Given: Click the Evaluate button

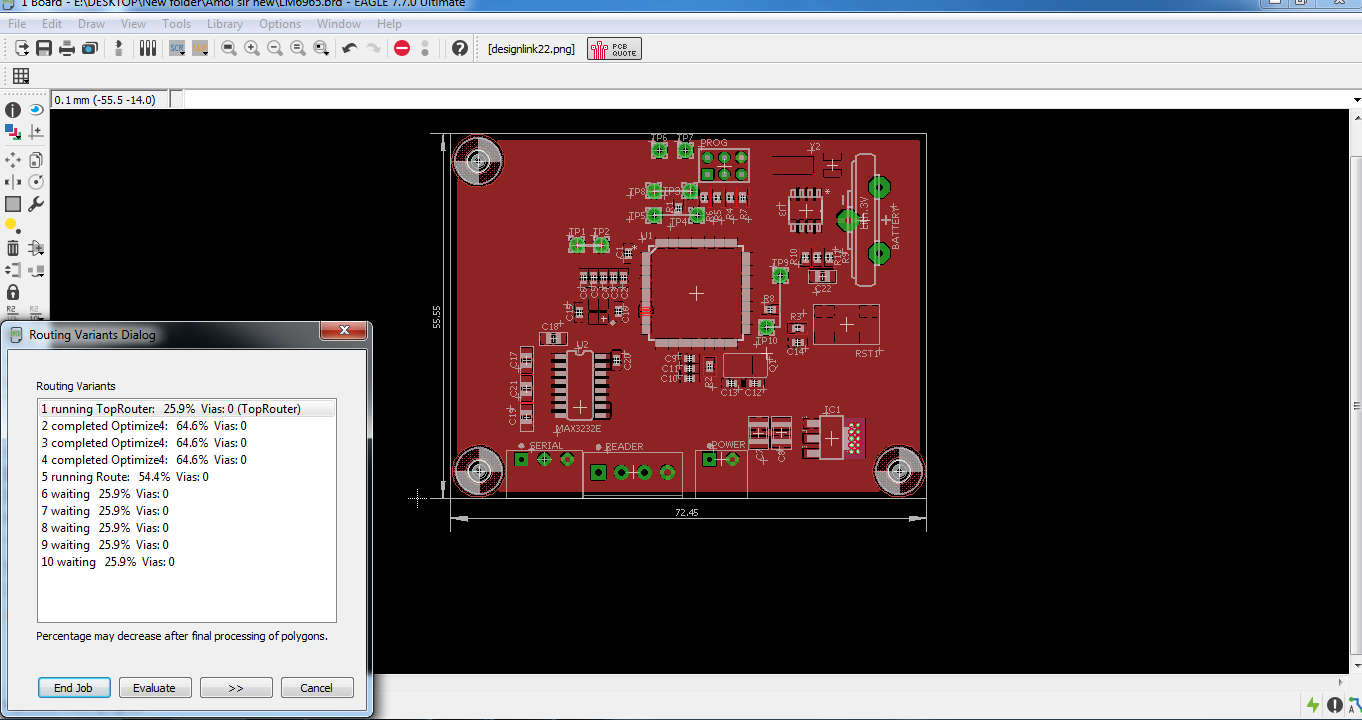Looking at the screenshot, I should pyautogui.click(x=155, y=688).
